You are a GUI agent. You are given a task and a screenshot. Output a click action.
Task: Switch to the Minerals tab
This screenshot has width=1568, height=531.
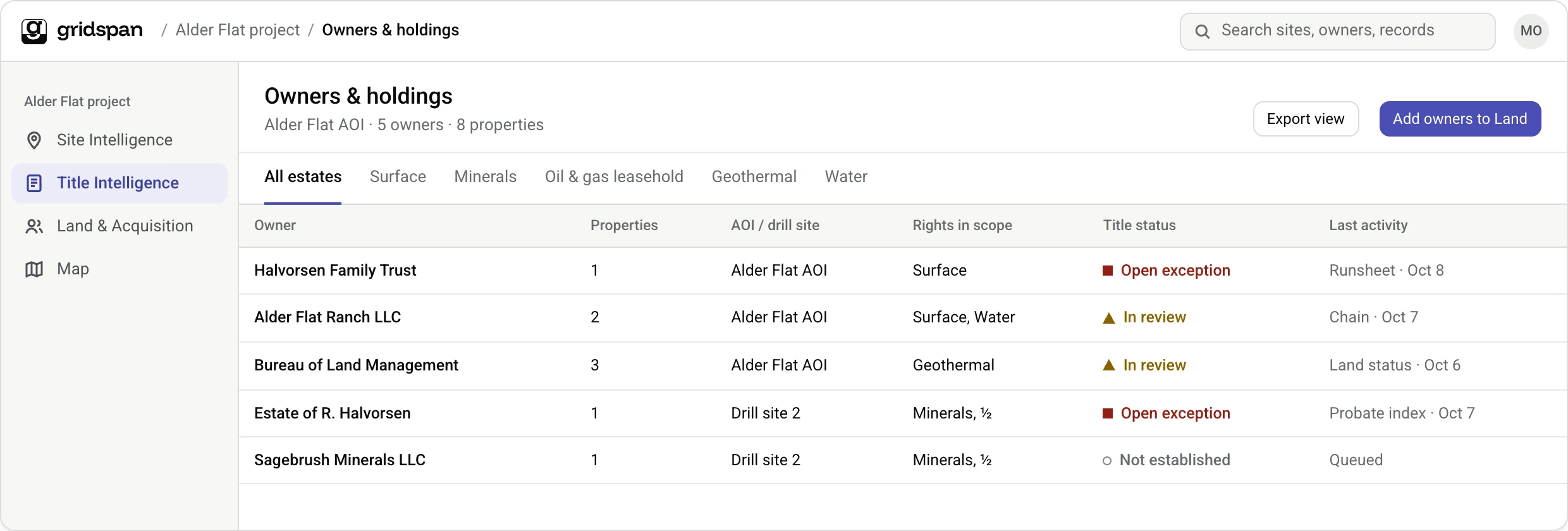pyautogui.click(x=485, y=176)
